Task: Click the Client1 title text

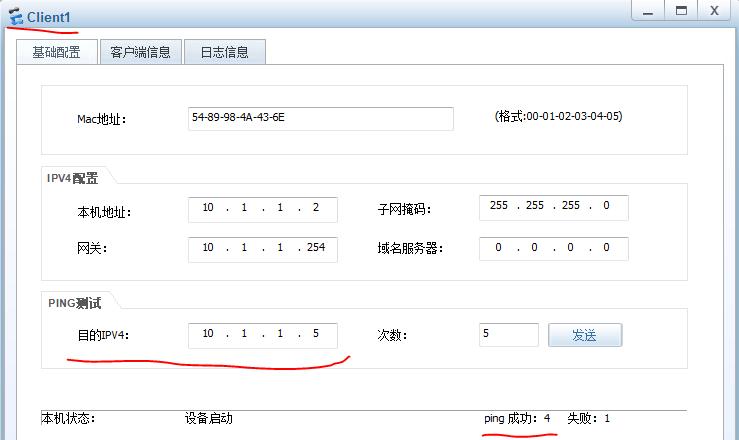Action: tap(49, 17)
